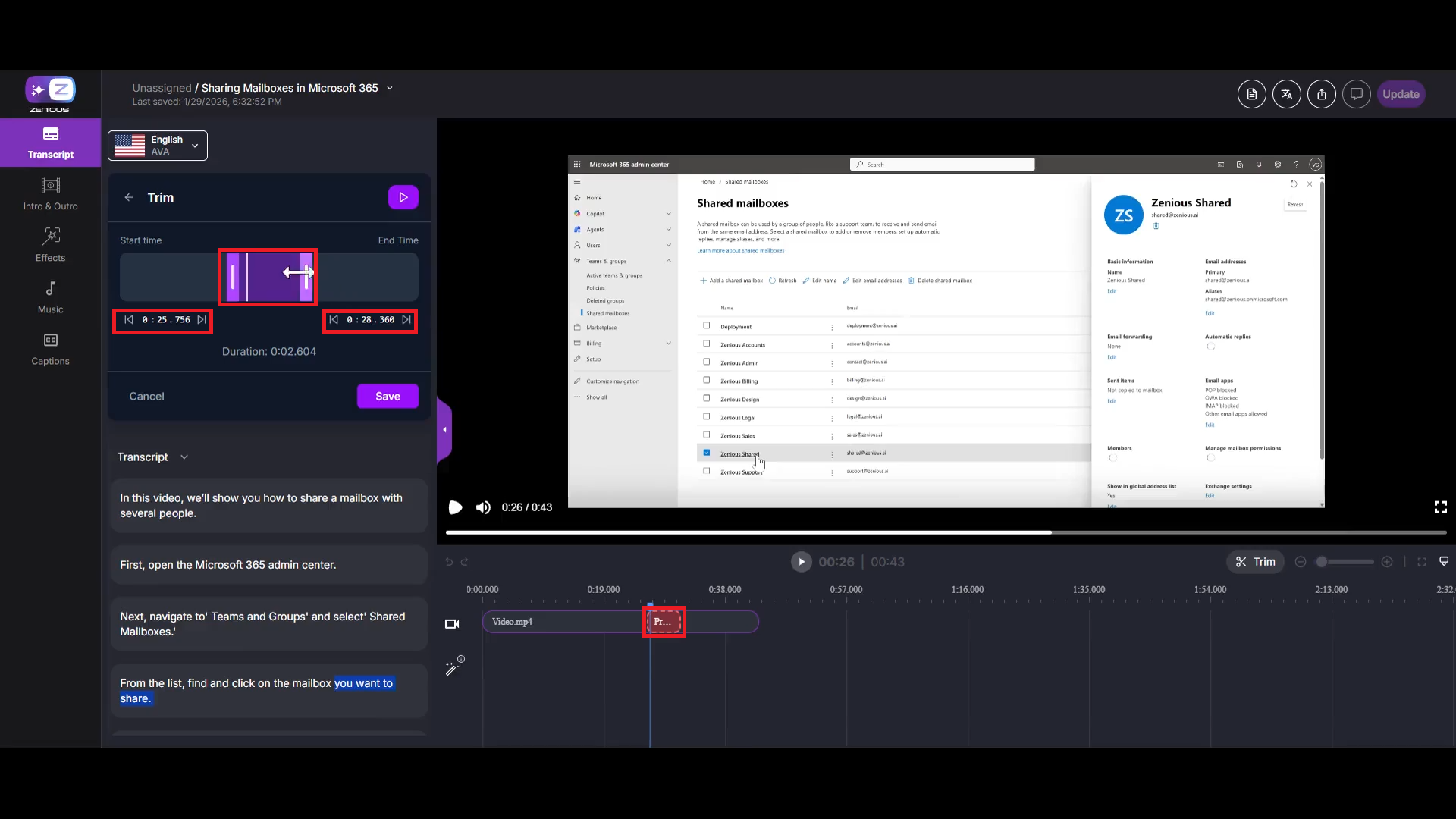Save the trim changes

(388, 396)
